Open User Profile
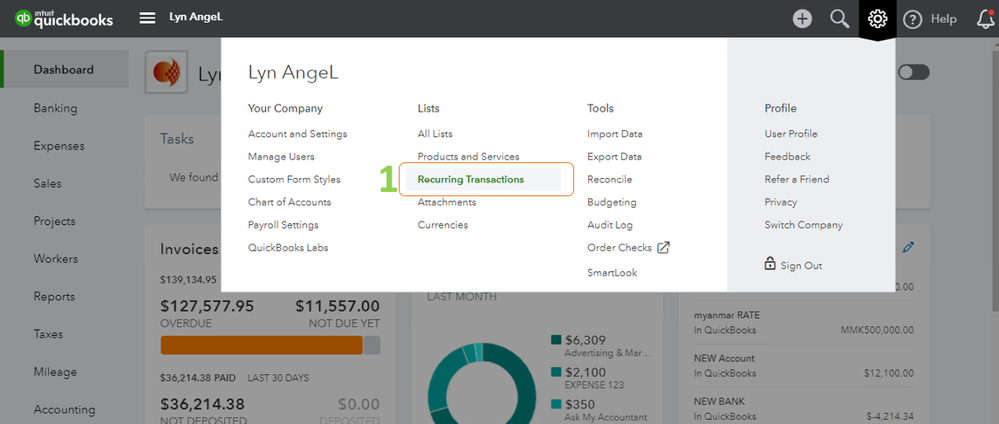999x424 pixels. pyautogui.click(x=791, y=134)
